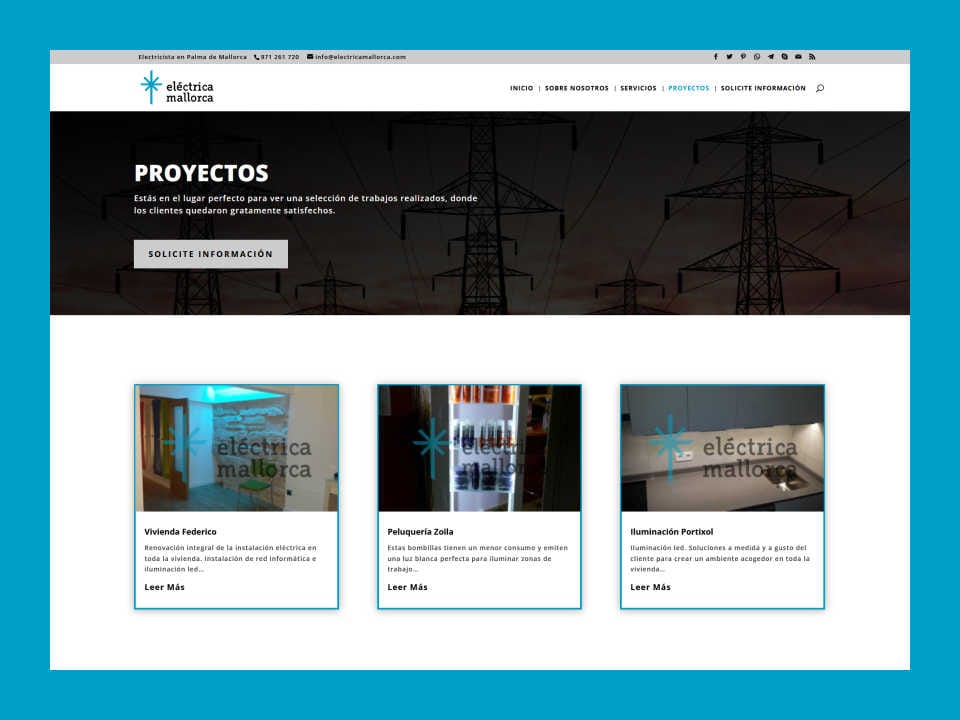Image resolution: width=960 pixels, height=720 pixels.
Task: Open the Sobre Nosotros menu item
Action: click(x=576, y=88)
